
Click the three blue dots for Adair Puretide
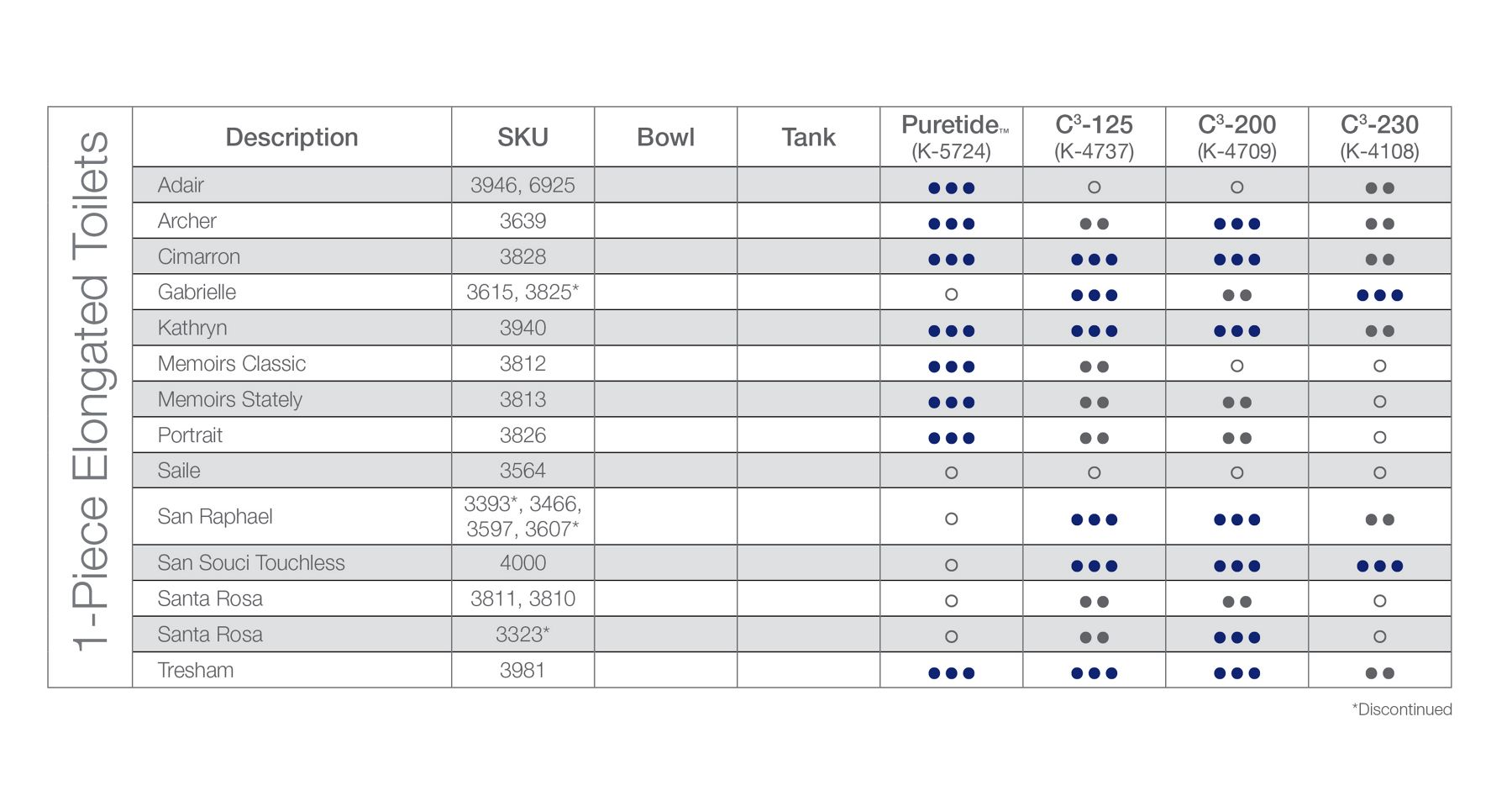951,187
